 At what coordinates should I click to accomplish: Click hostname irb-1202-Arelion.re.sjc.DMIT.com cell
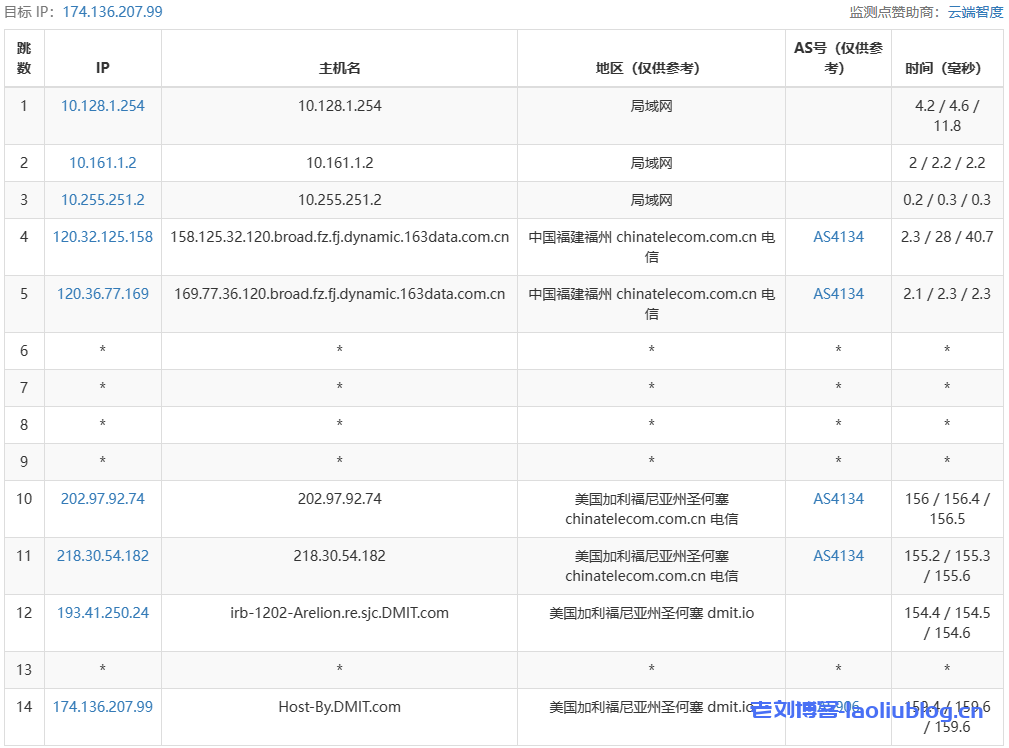[x=339, y=612]
